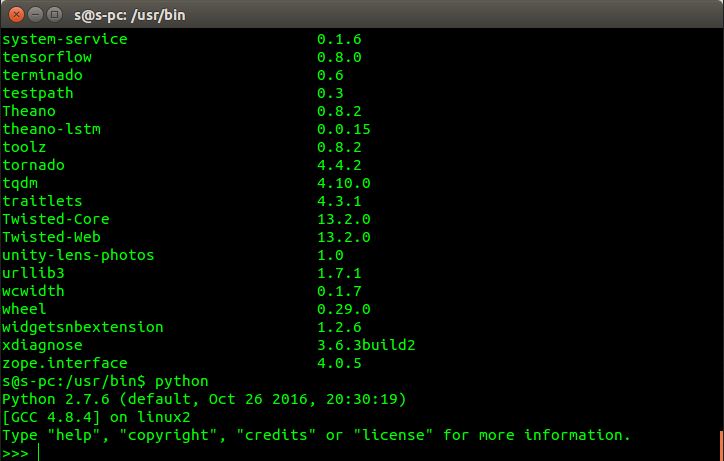The height and width of the screenshot is (461, 724).
Task: Select wheel version 0.29.0
Action: pyautogui.click(x=344, y=309)
